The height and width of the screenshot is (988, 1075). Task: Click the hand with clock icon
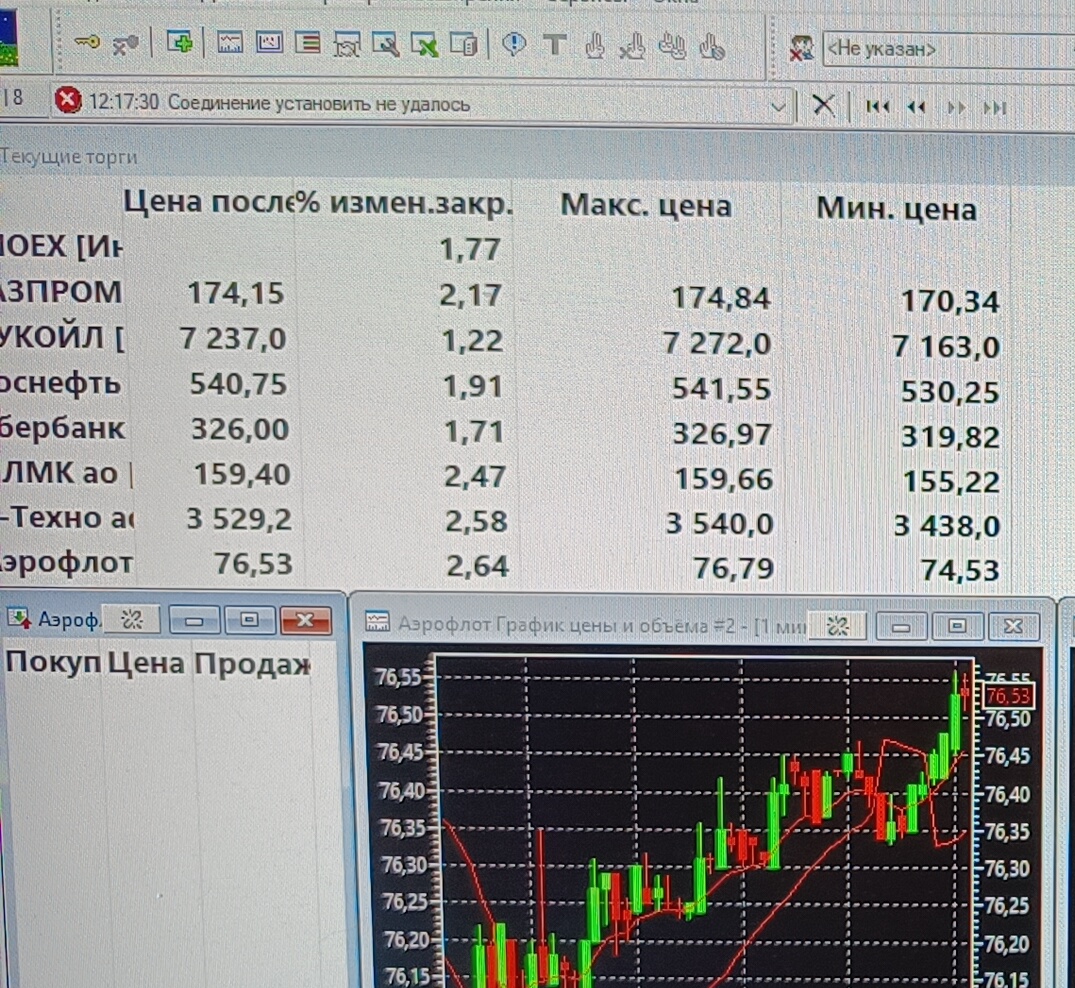tap(712, 47)
